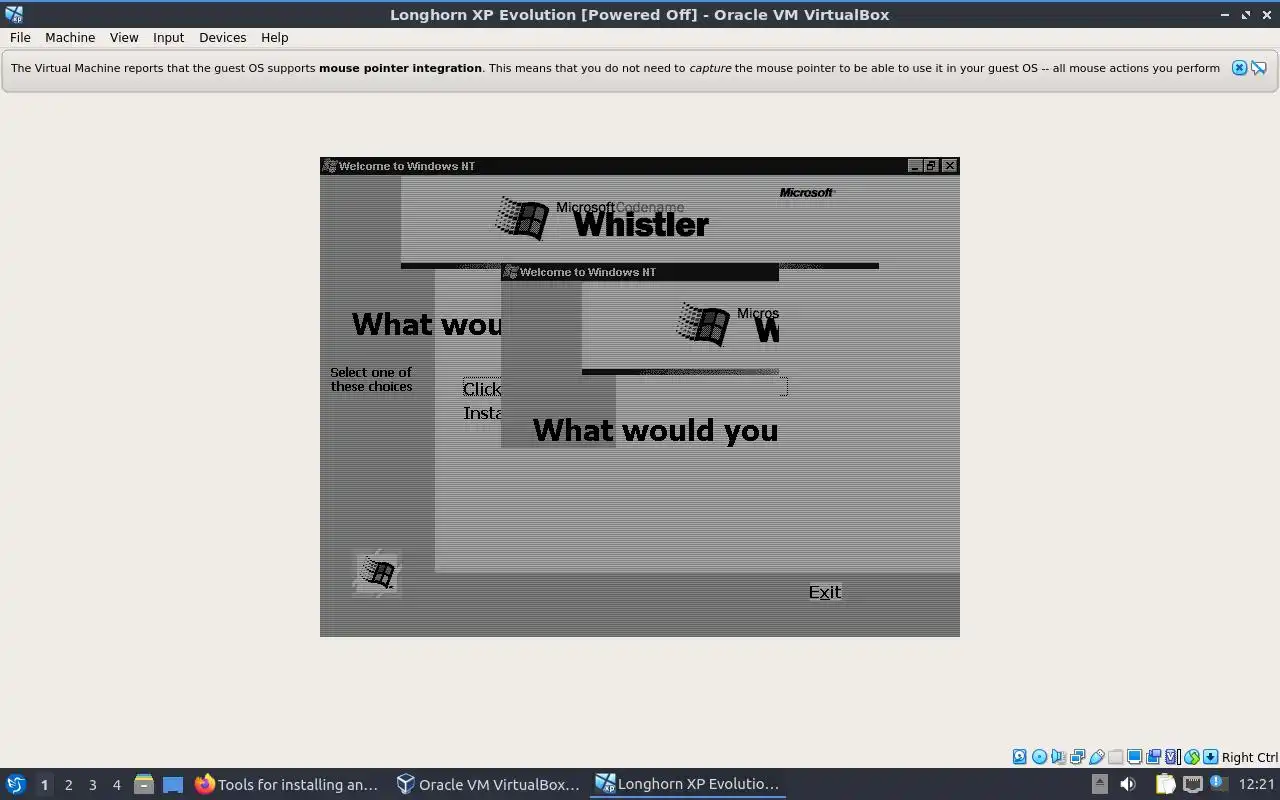Open the Machine menu
Image resolution: width=1280 pixels, height=800 pixels.
pyautogui.click(x=70, y=37)
